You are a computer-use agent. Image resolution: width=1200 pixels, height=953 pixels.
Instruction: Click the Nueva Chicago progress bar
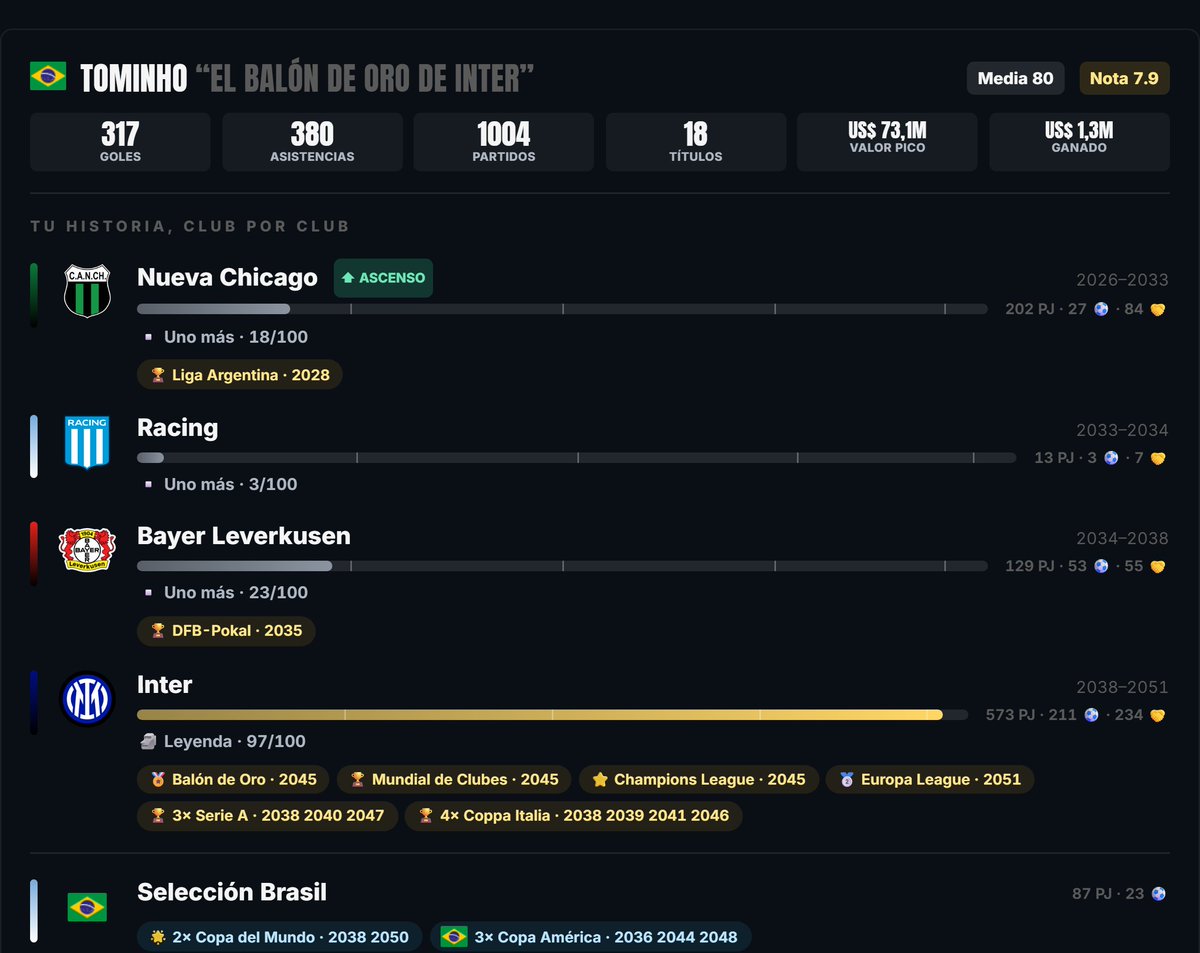pos(562,310)
